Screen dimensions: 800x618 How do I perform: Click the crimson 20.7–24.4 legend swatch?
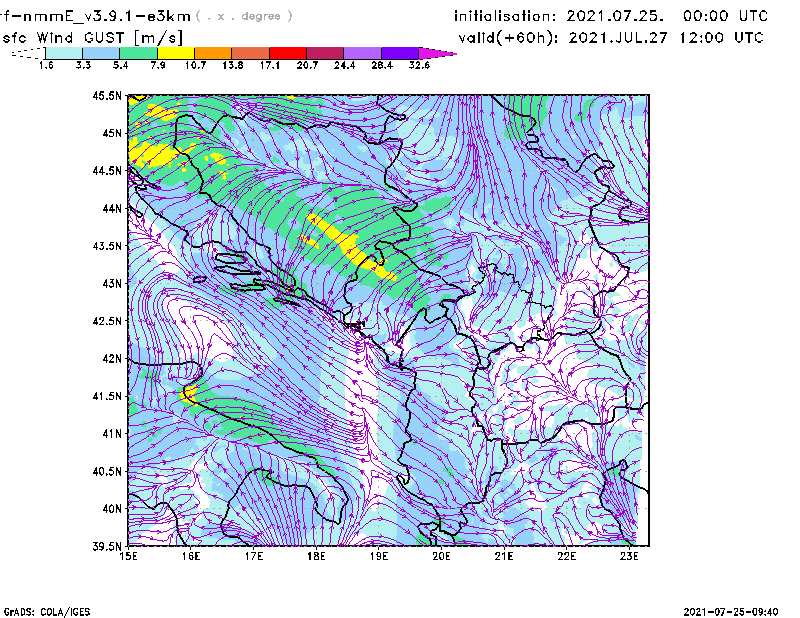(x=325, y=53)
